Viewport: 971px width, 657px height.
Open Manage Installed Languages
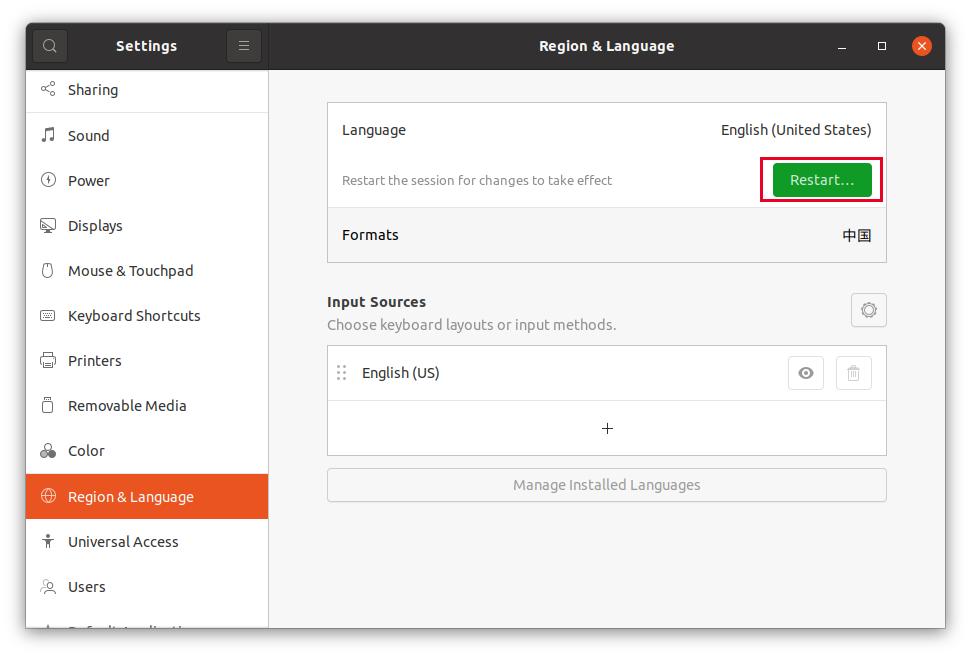[x=606, y=485]
